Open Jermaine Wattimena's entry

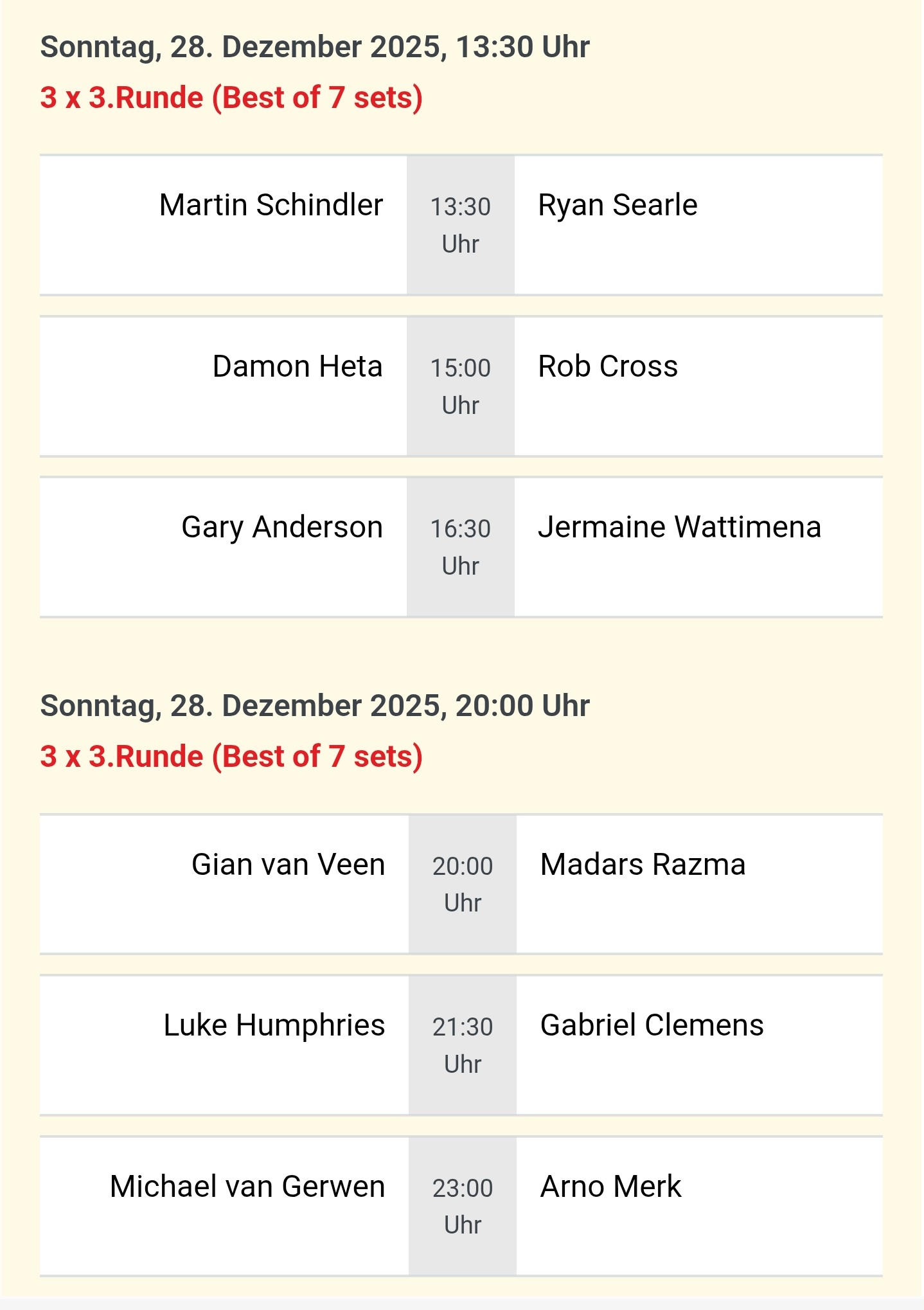[x=679, y=528]
